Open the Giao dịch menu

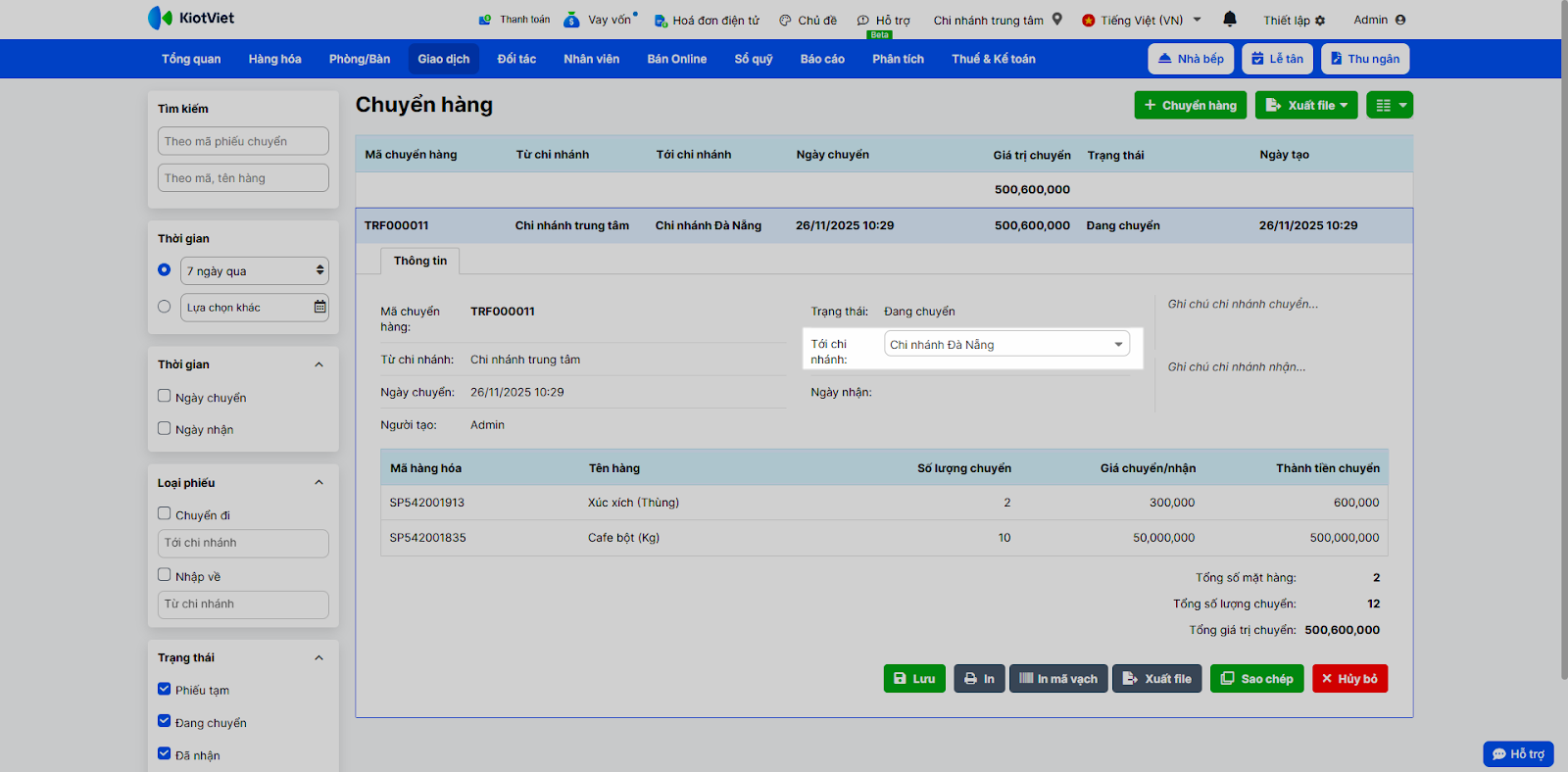click(444, 59)
